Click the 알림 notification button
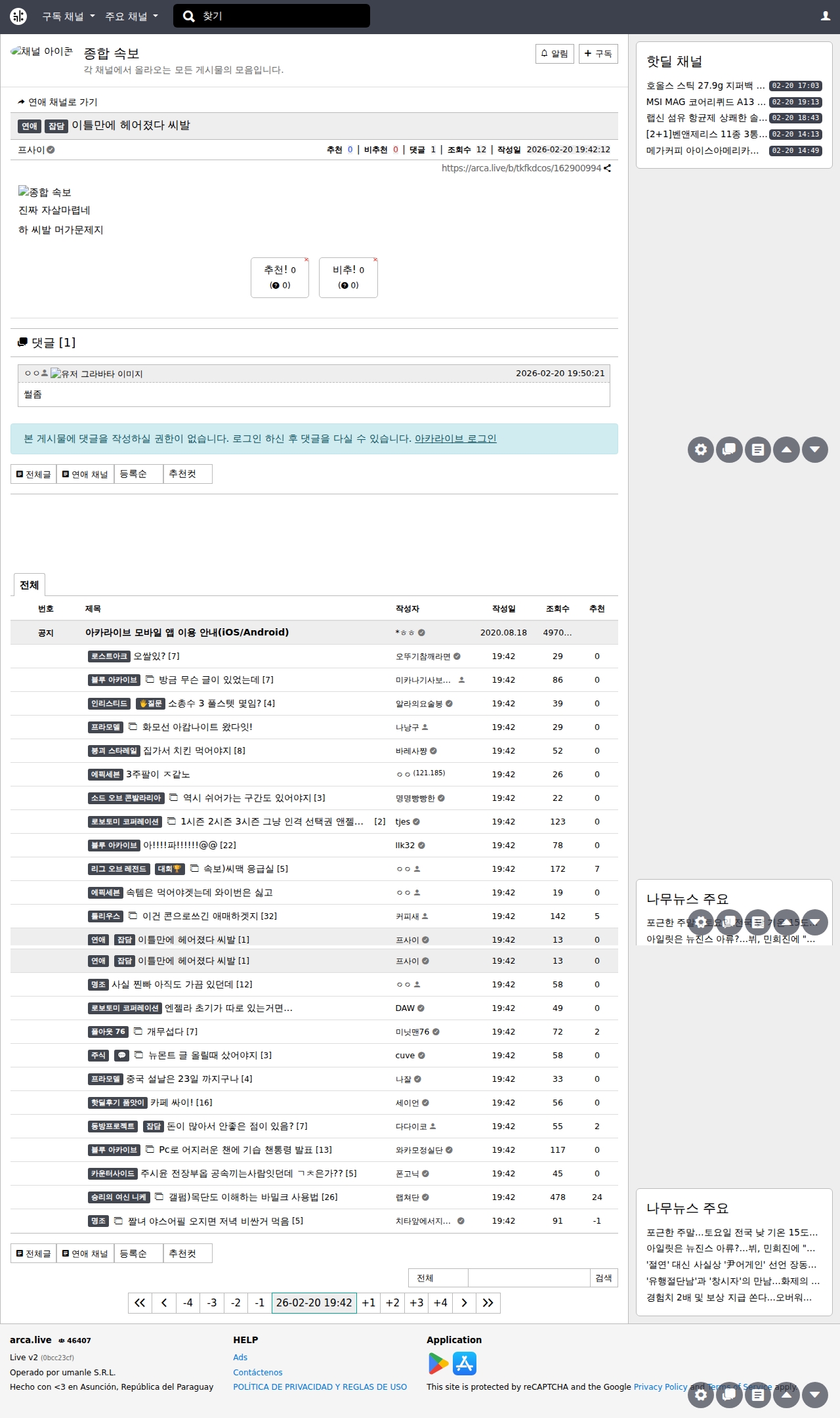The width and height of the screenshot is (840, 1418). (x=555, y=54)
